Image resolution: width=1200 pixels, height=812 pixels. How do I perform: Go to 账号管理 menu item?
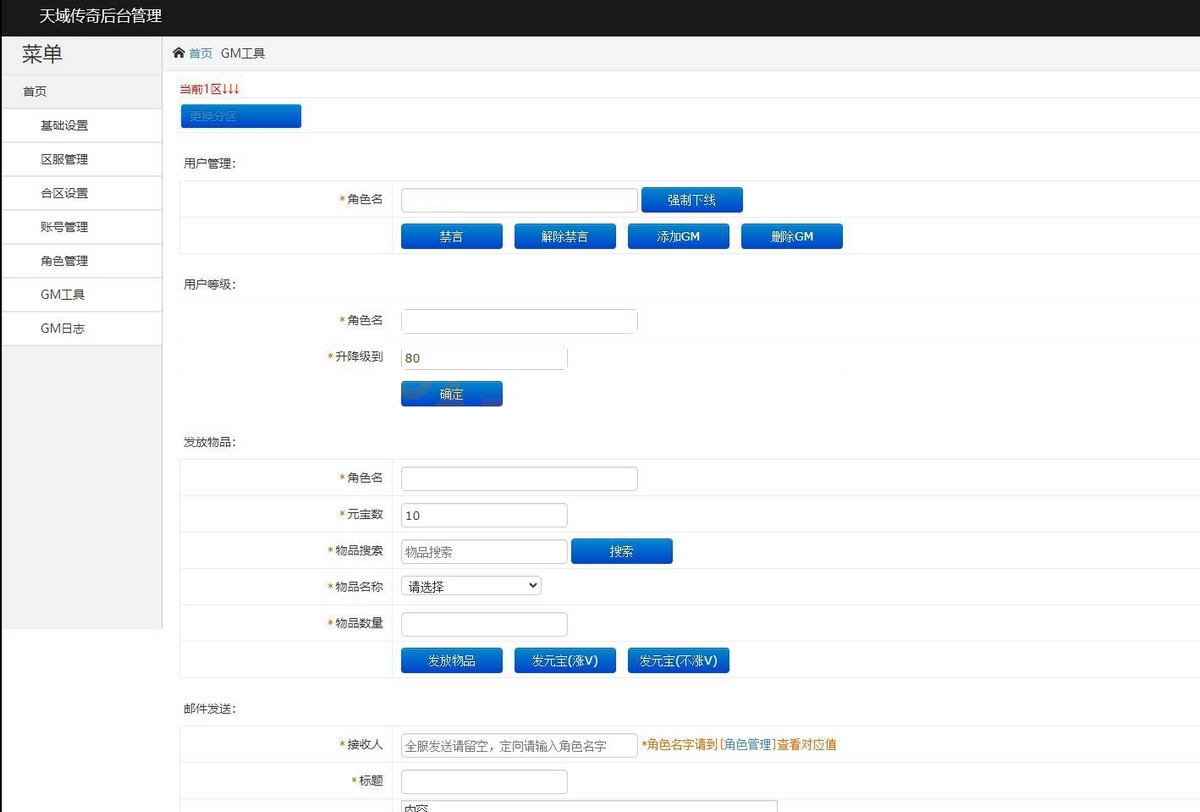(x=64, y=227)
